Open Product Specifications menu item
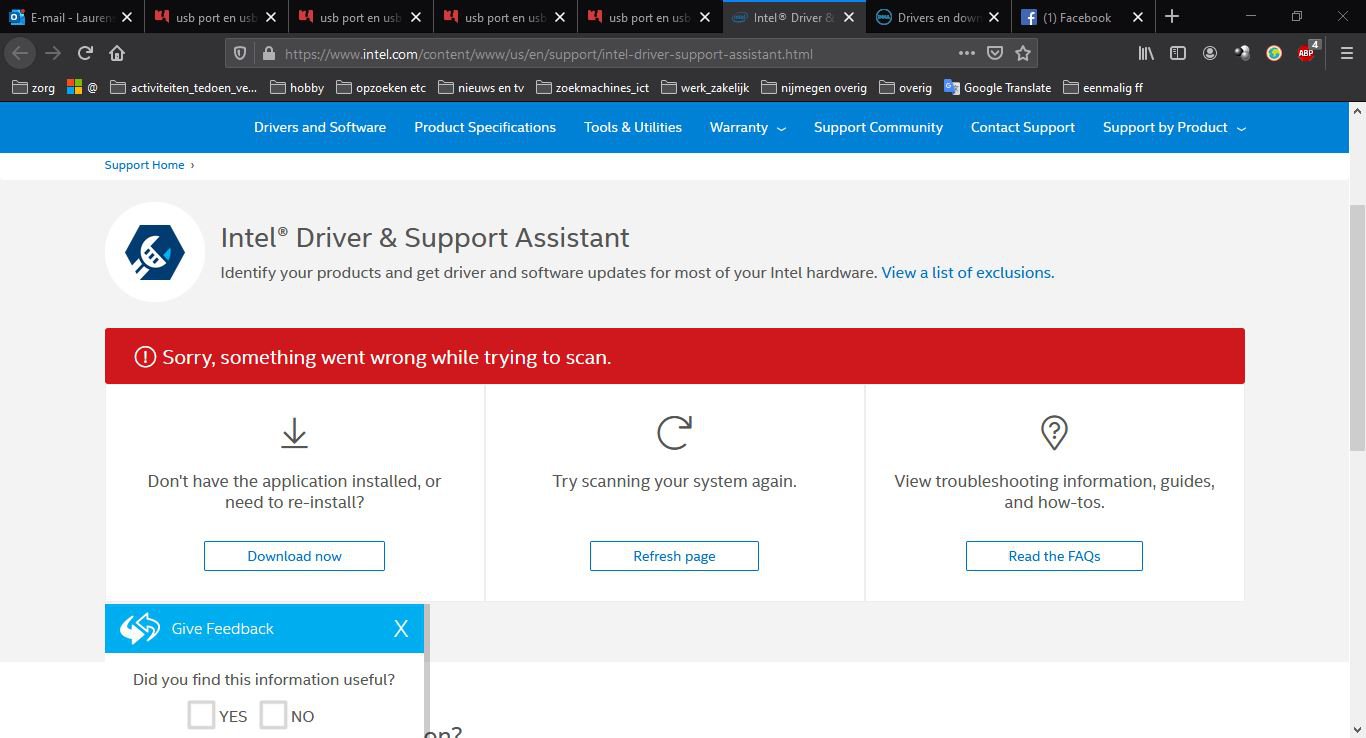Screen dimensions: 1366x738 click(x=485, y=127)
